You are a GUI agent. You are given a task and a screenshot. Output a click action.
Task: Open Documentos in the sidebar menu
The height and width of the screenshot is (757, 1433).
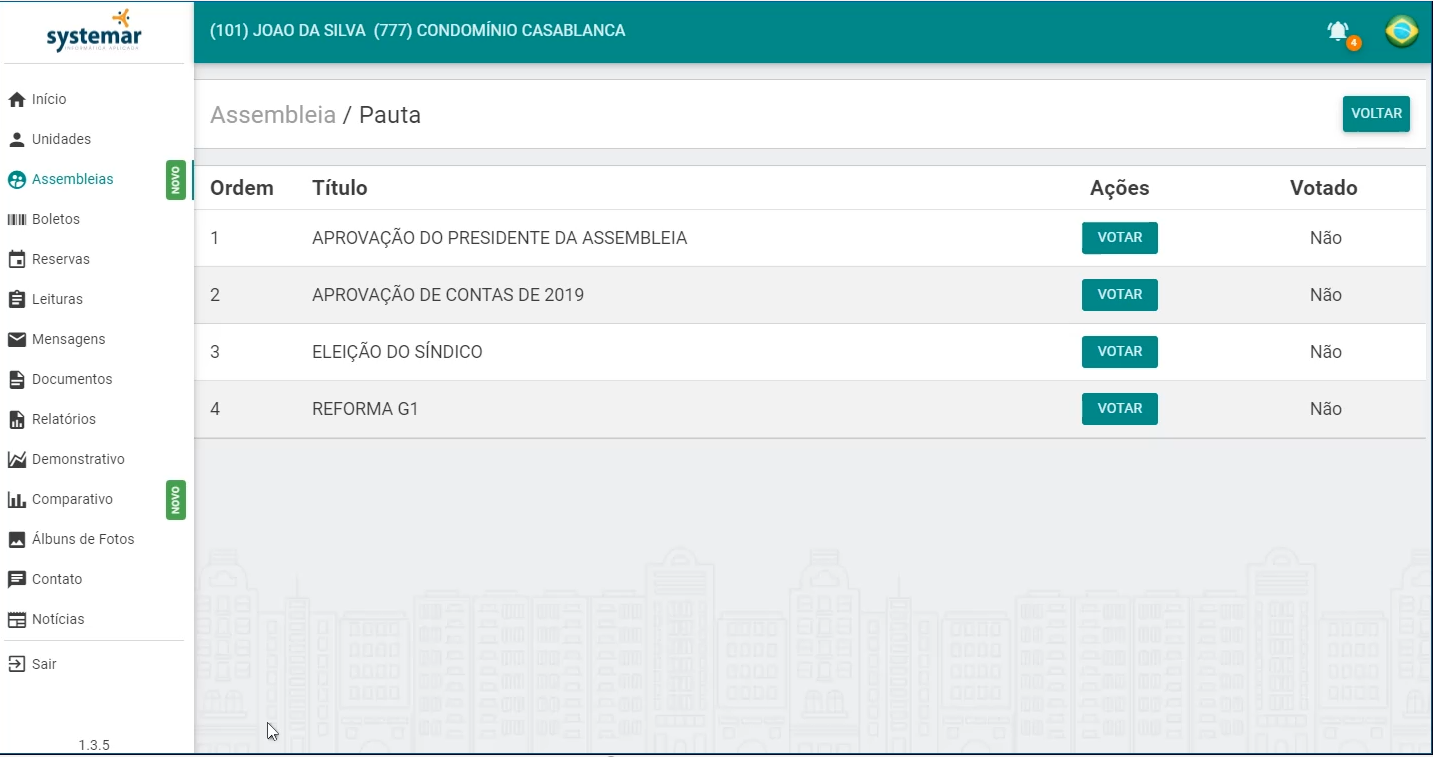(72, 379)
